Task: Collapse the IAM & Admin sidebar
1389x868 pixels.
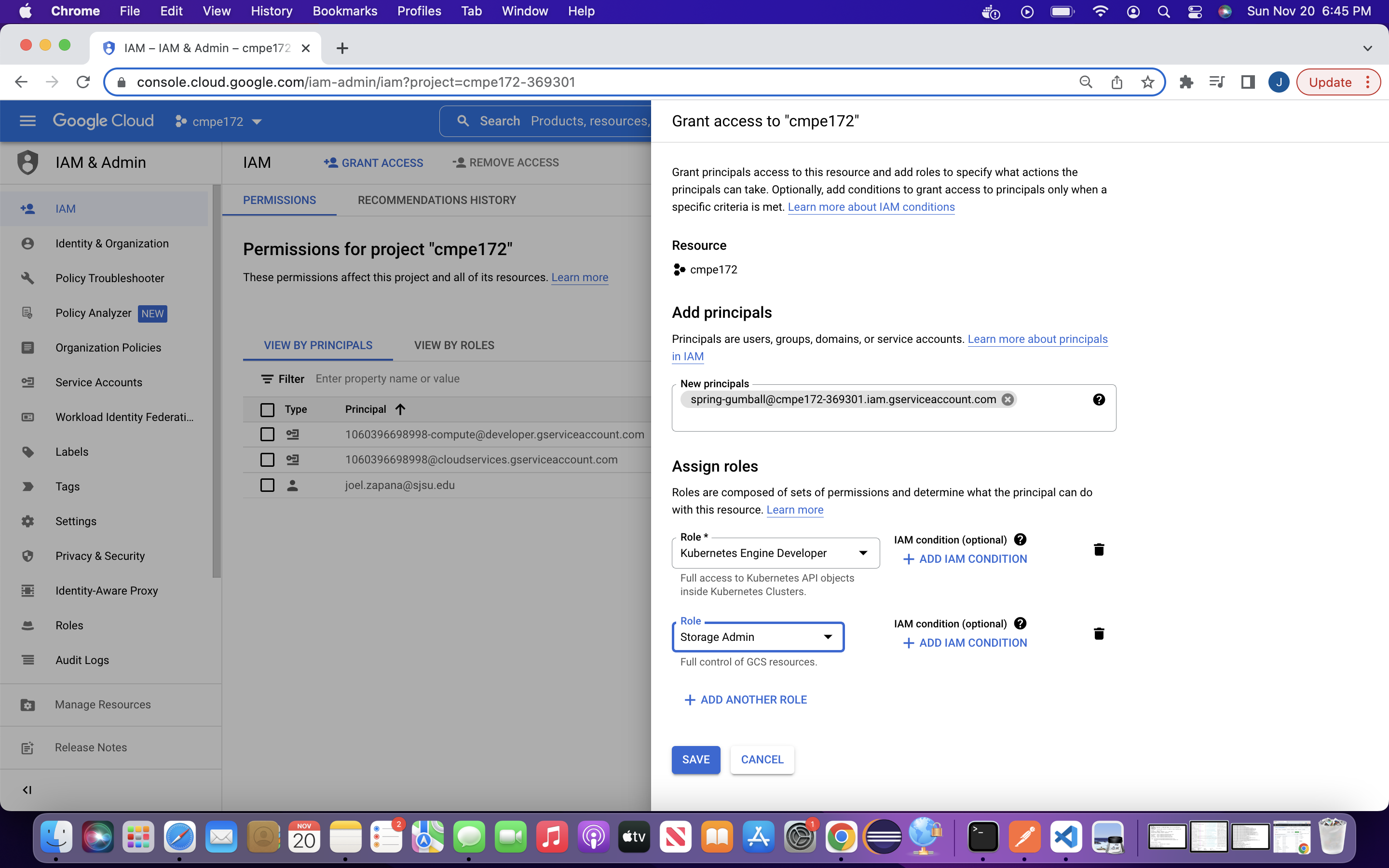Action: [27, 790]
